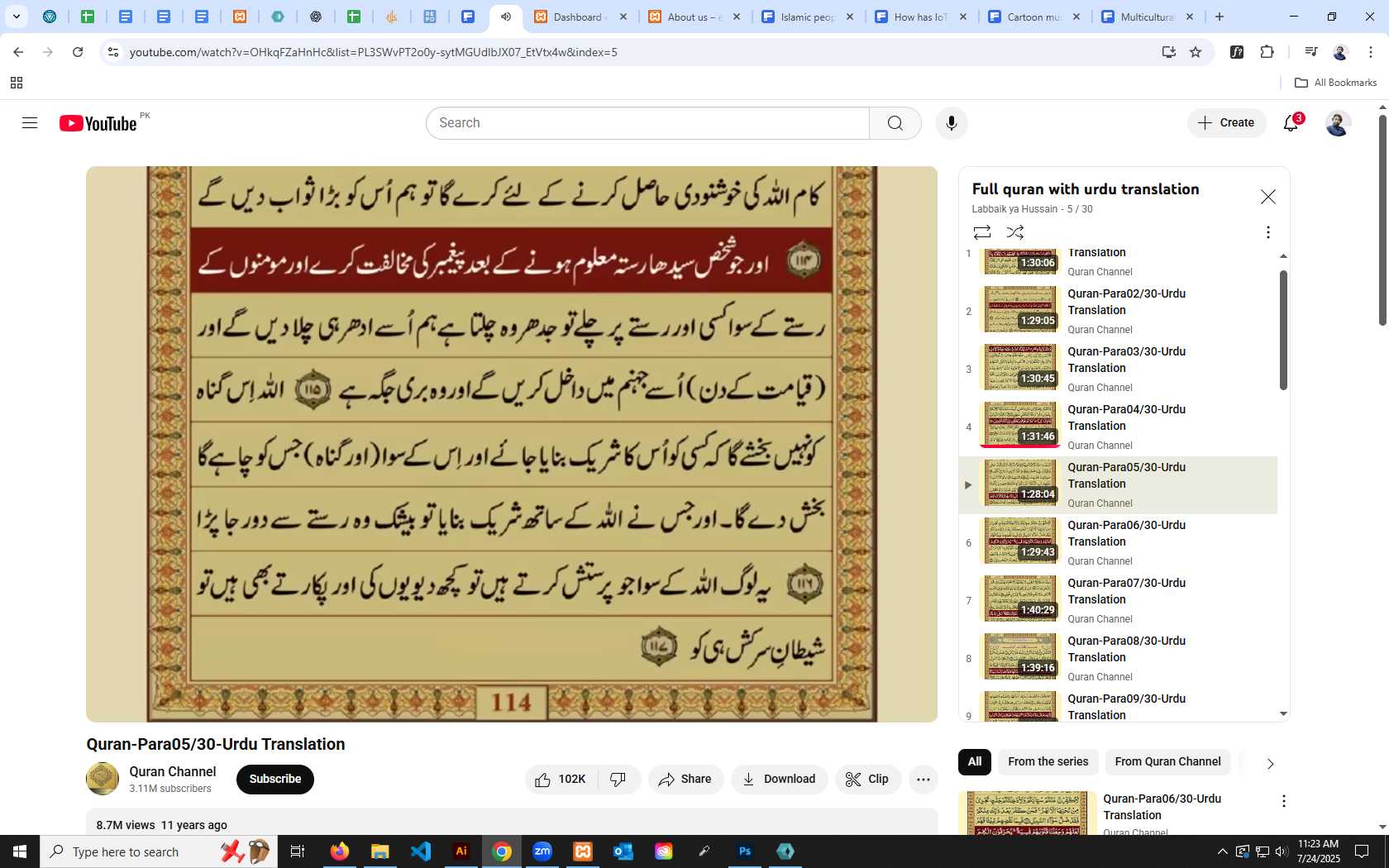Select Quran-Para08/30-Urdu Translation playlist item
The width and height of the screenshot is (1389, 868).
pos(1118,658)
